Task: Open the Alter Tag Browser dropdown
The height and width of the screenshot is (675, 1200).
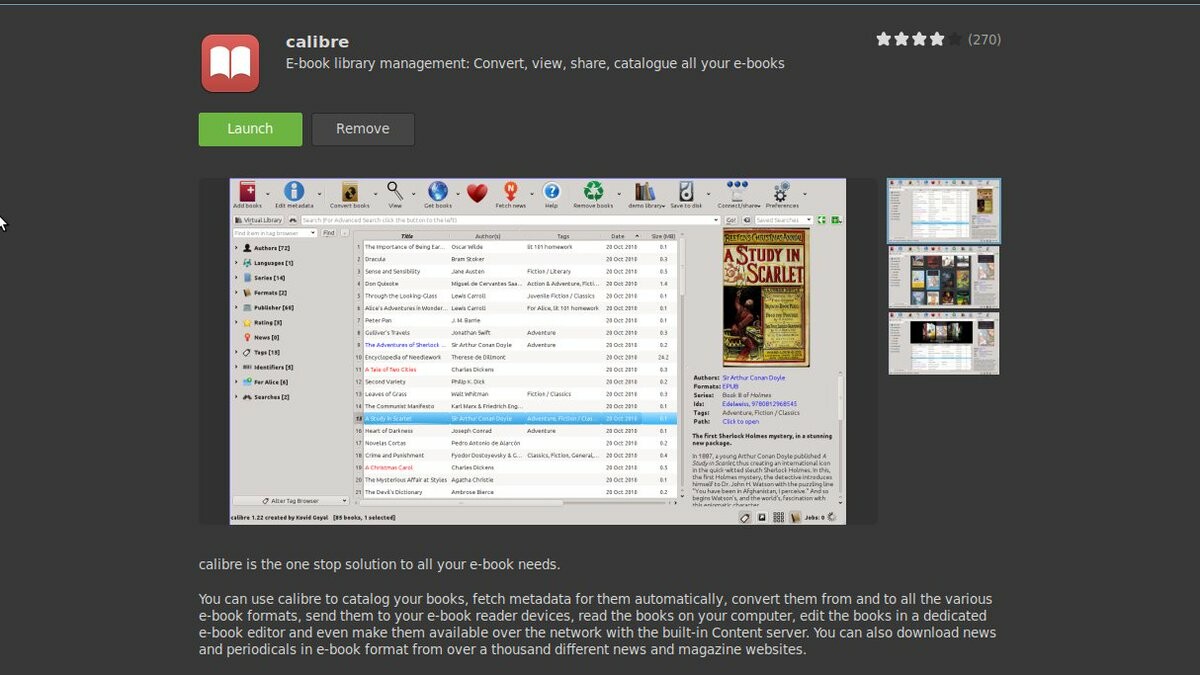Action: (290, 500)
